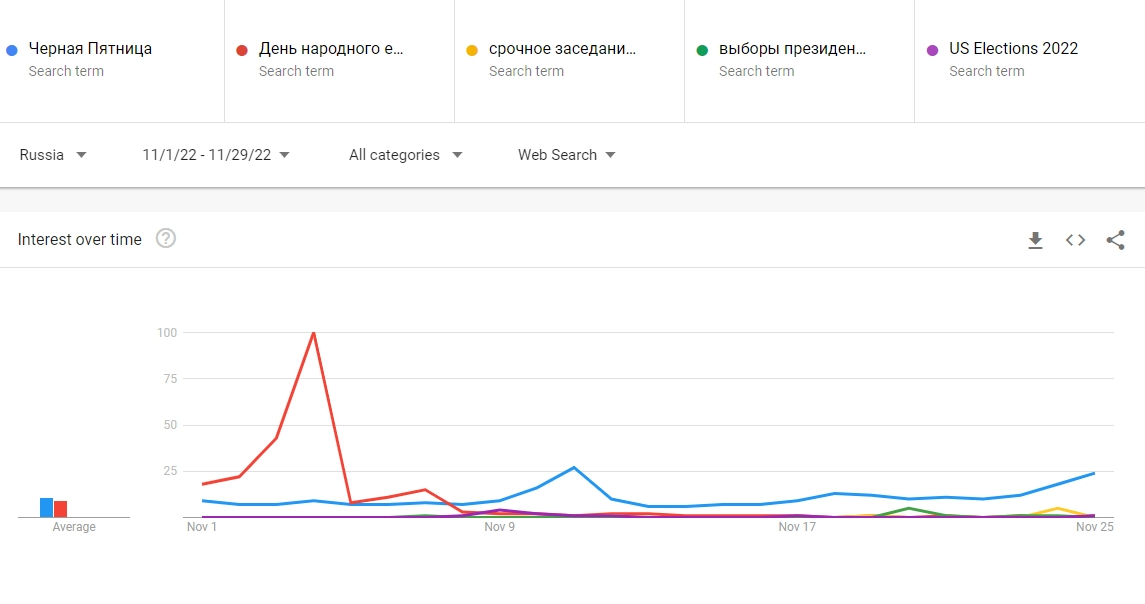Open the Interest over time help icon
1145x604 pixels.
[x=166, y=239]
